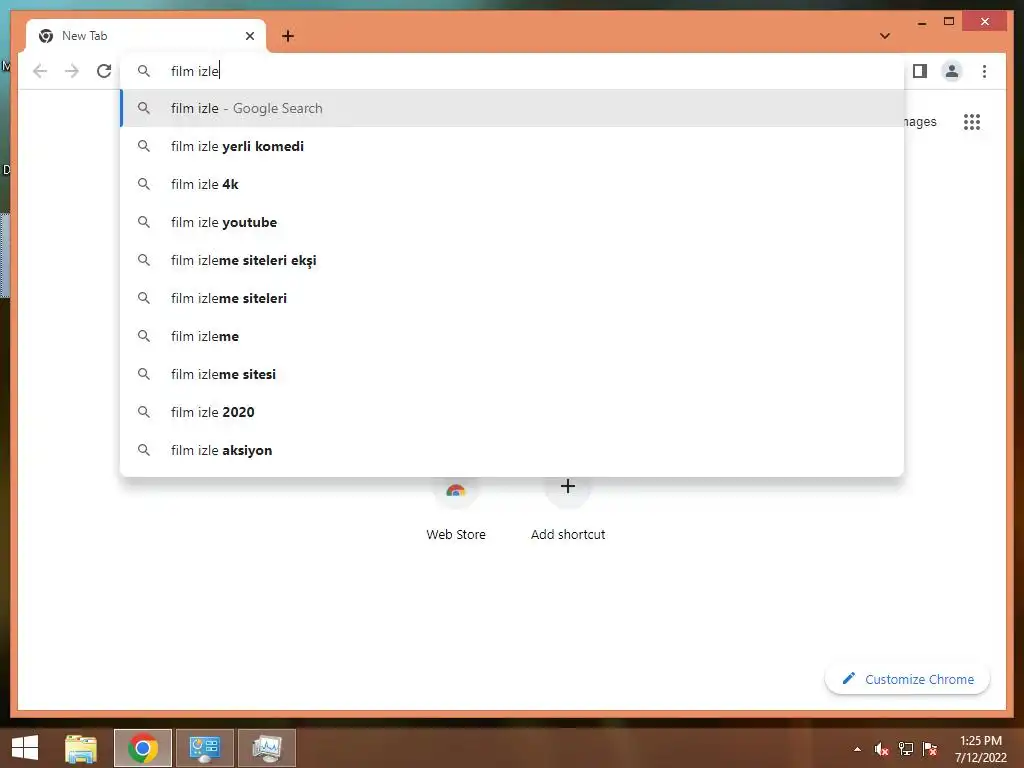Click the Customize Chrome button
Screen dimensions: 1024x768
tap(908, 679)
